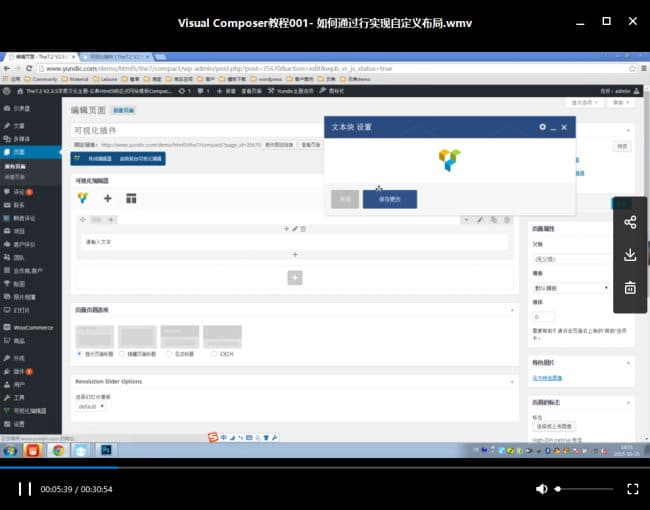
Task: Select the second page header radio option
Action: pos(122,354)
